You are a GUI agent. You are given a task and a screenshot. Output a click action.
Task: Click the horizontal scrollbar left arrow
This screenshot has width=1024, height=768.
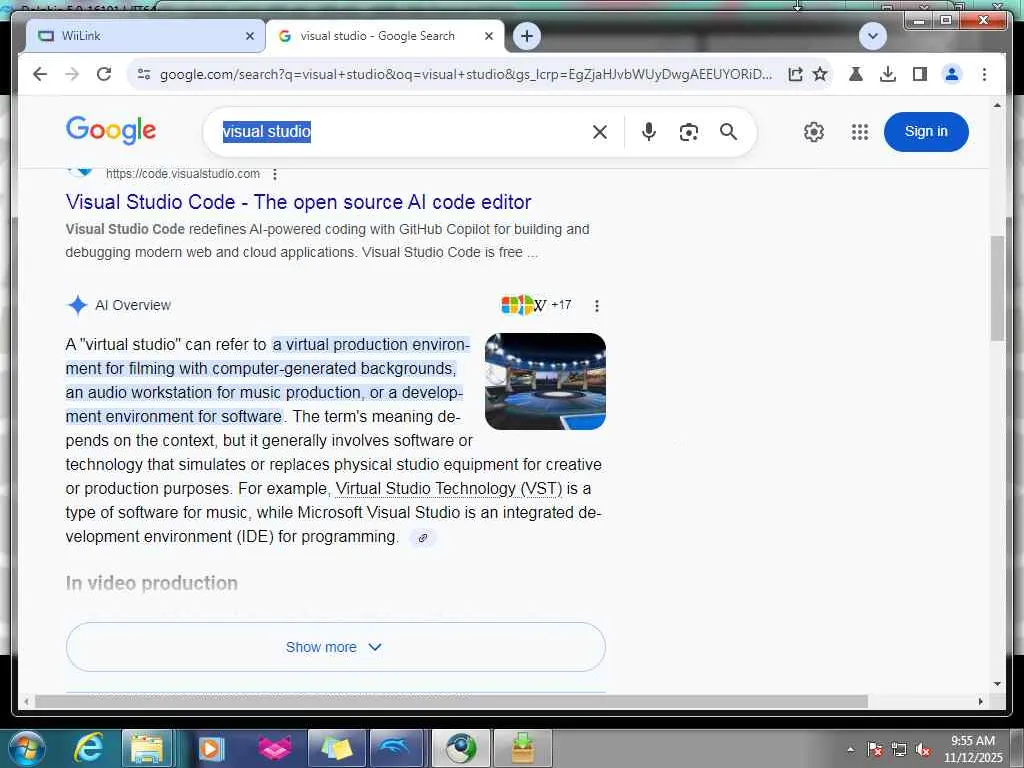point(26,701)
